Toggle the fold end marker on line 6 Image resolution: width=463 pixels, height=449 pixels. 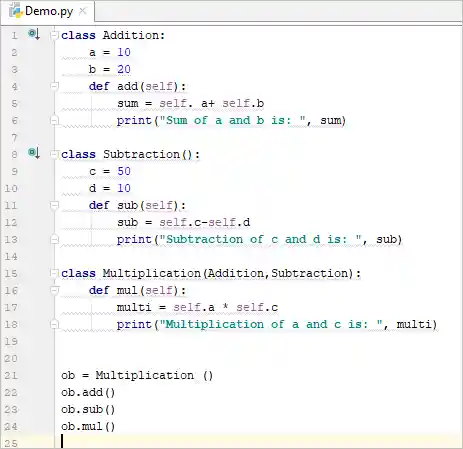point(54,120)
